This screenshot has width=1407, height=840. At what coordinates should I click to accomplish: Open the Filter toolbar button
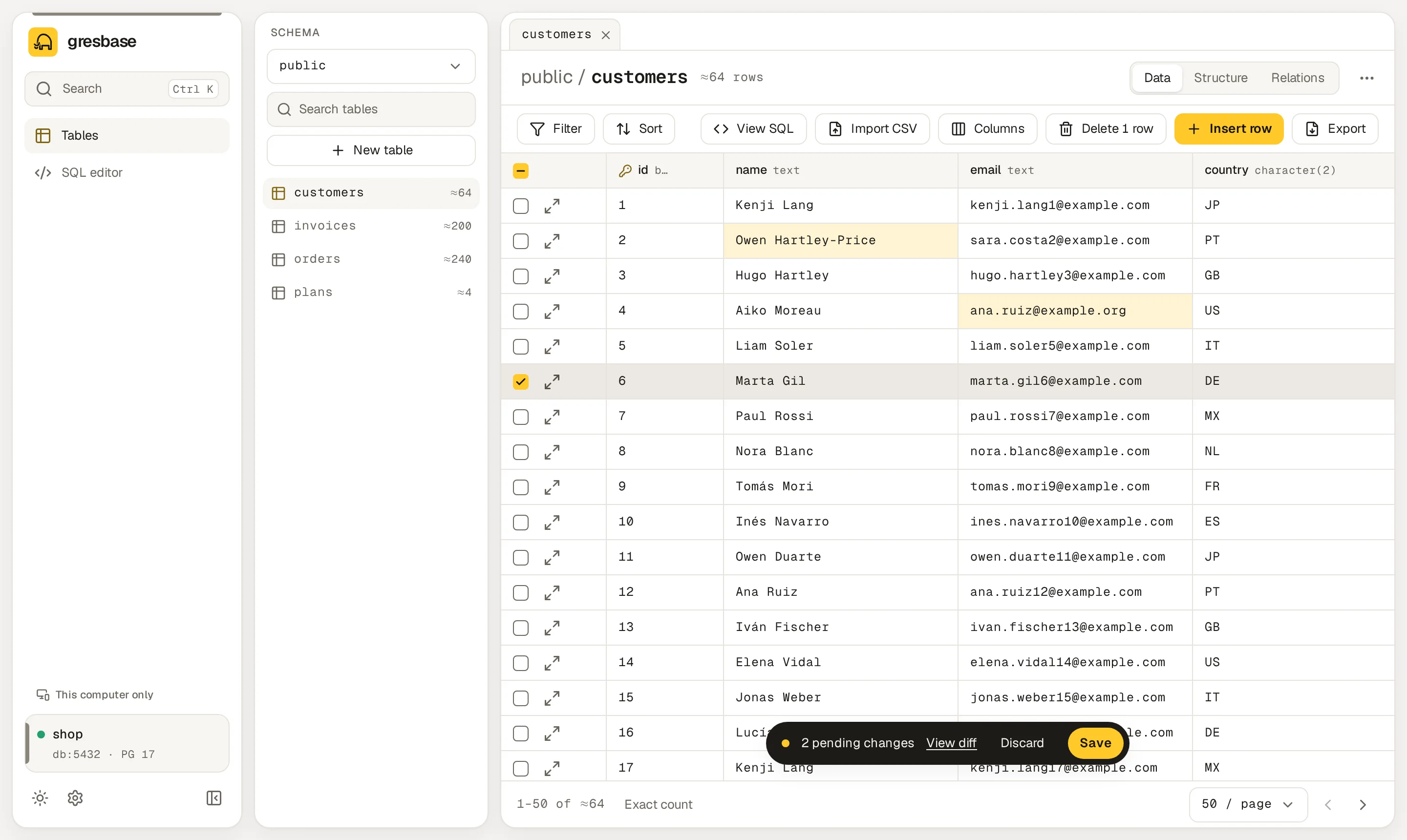pos(556,129)
